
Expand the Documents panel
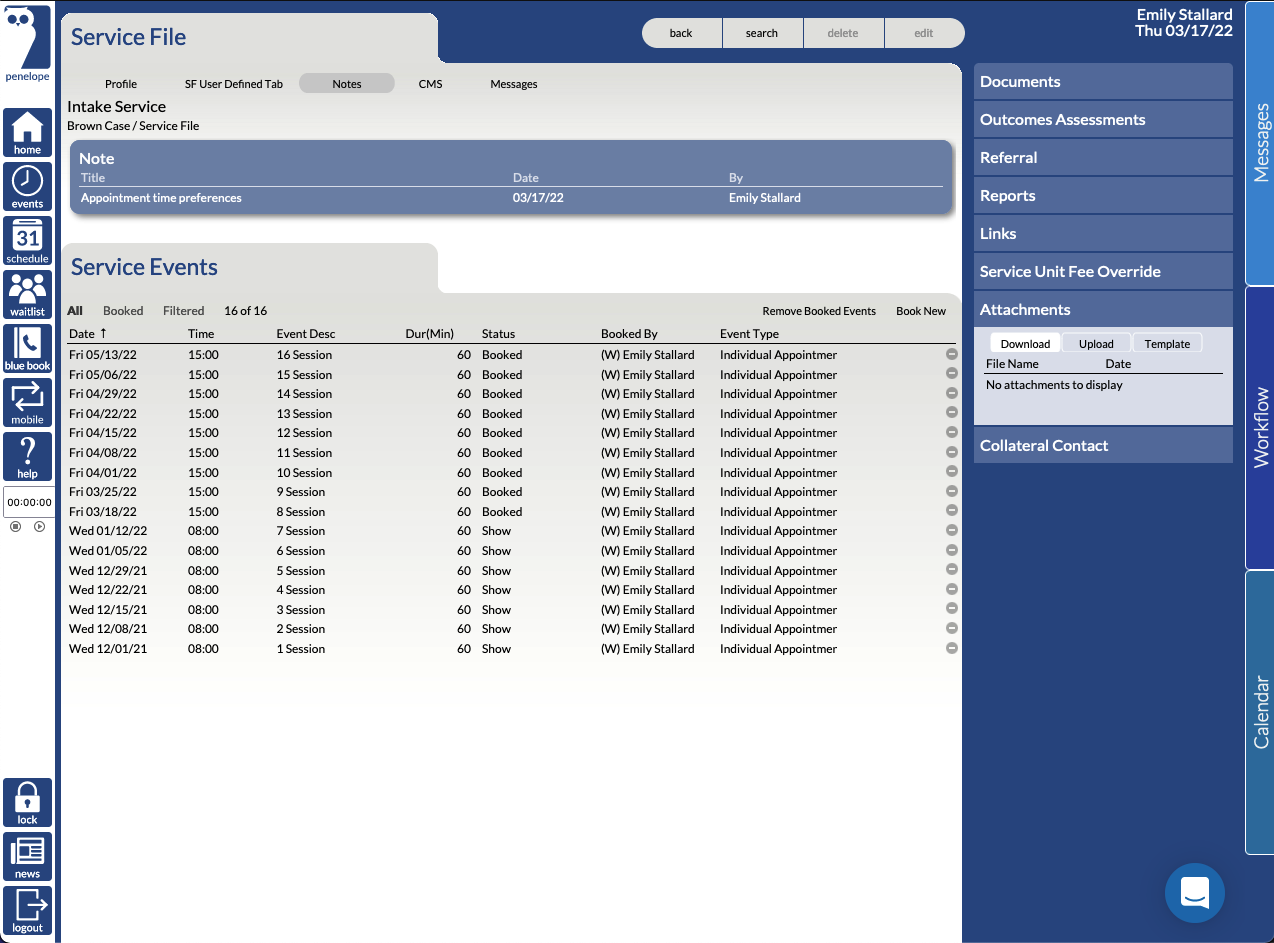(1103, 82)
